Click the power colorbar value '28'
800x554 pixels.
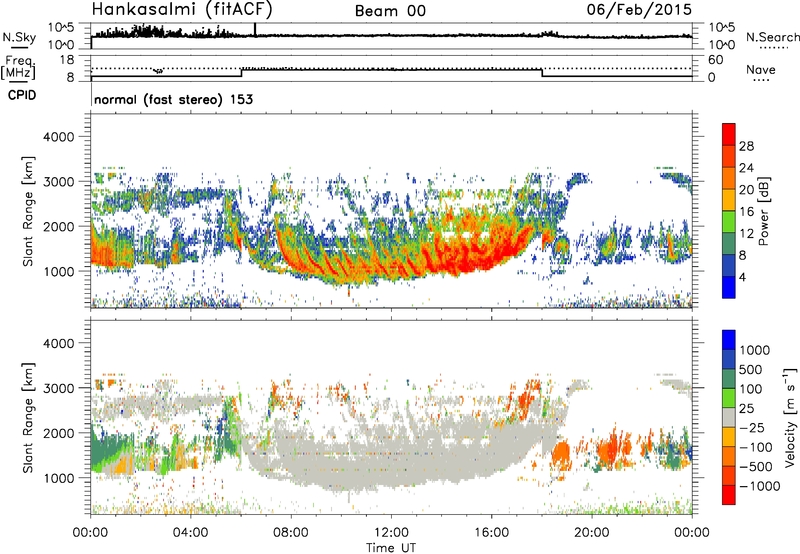point(746,146)
